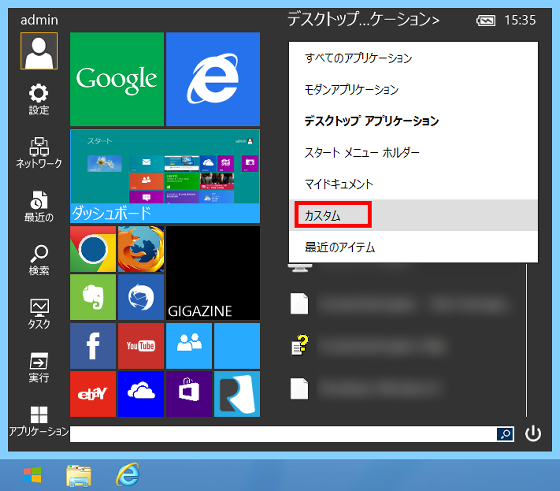Select デスクトップ アプリケーション menu entry

pyautogui.click(x=413, y=121)
